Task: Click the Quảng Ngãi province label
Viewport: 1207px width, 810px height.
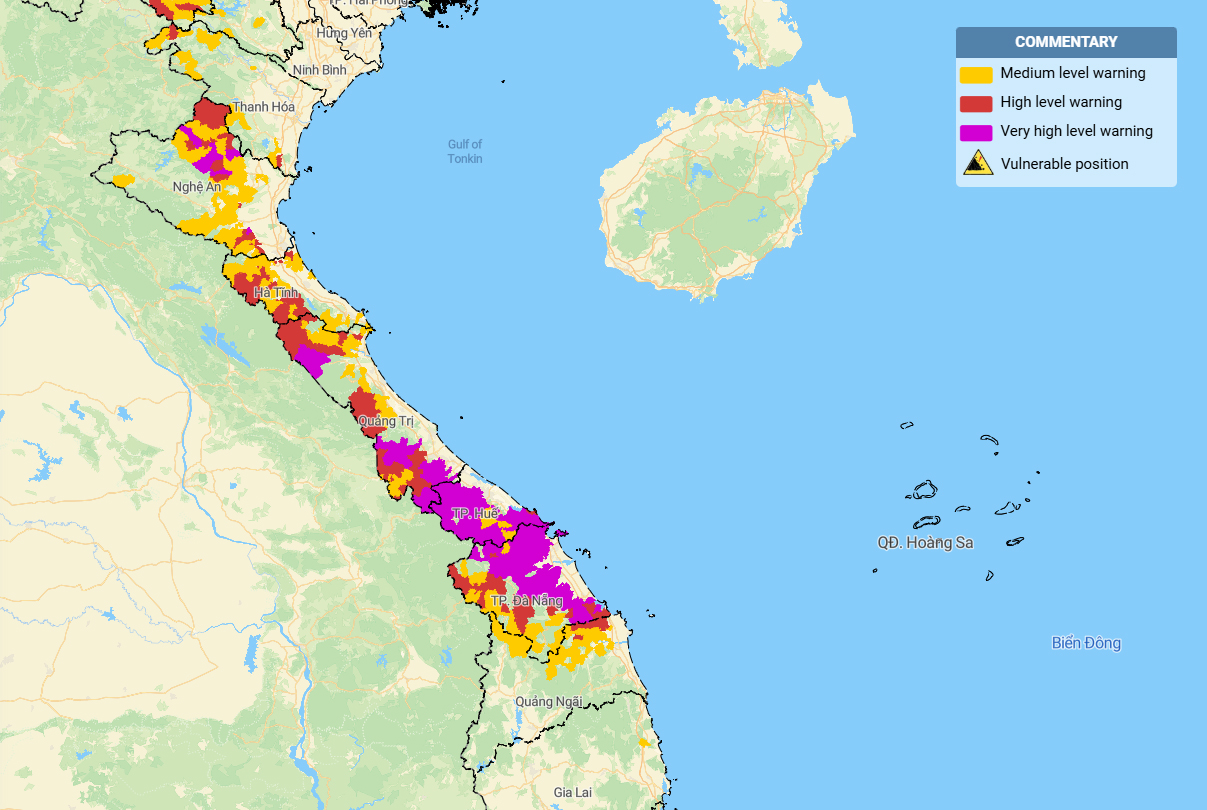Action: 548,701
